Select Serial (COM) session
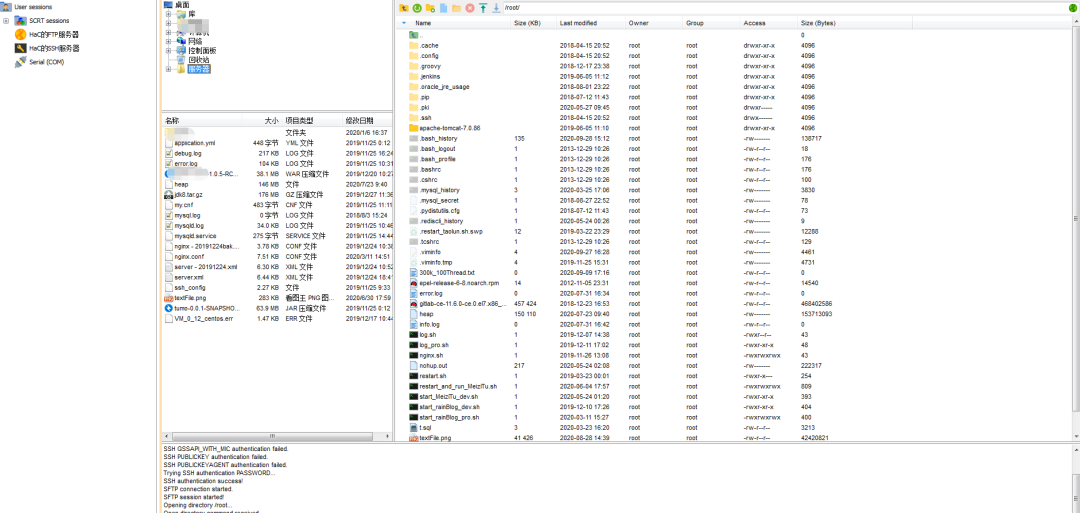Viewport: 1080px width, 513px height. (40, 62)
